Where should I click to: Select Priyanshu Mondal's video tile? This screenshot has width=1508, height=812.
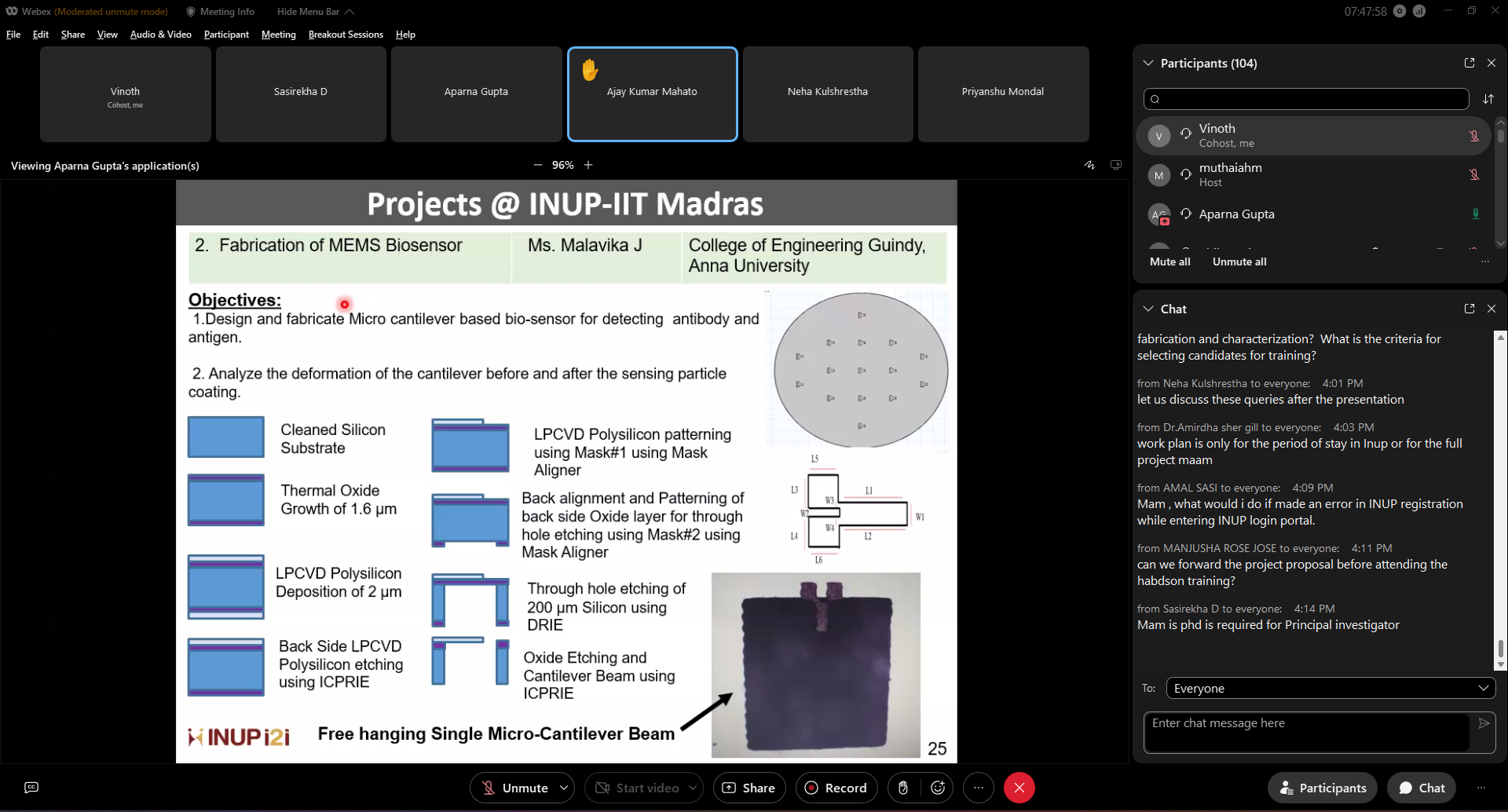(1003, 94)
